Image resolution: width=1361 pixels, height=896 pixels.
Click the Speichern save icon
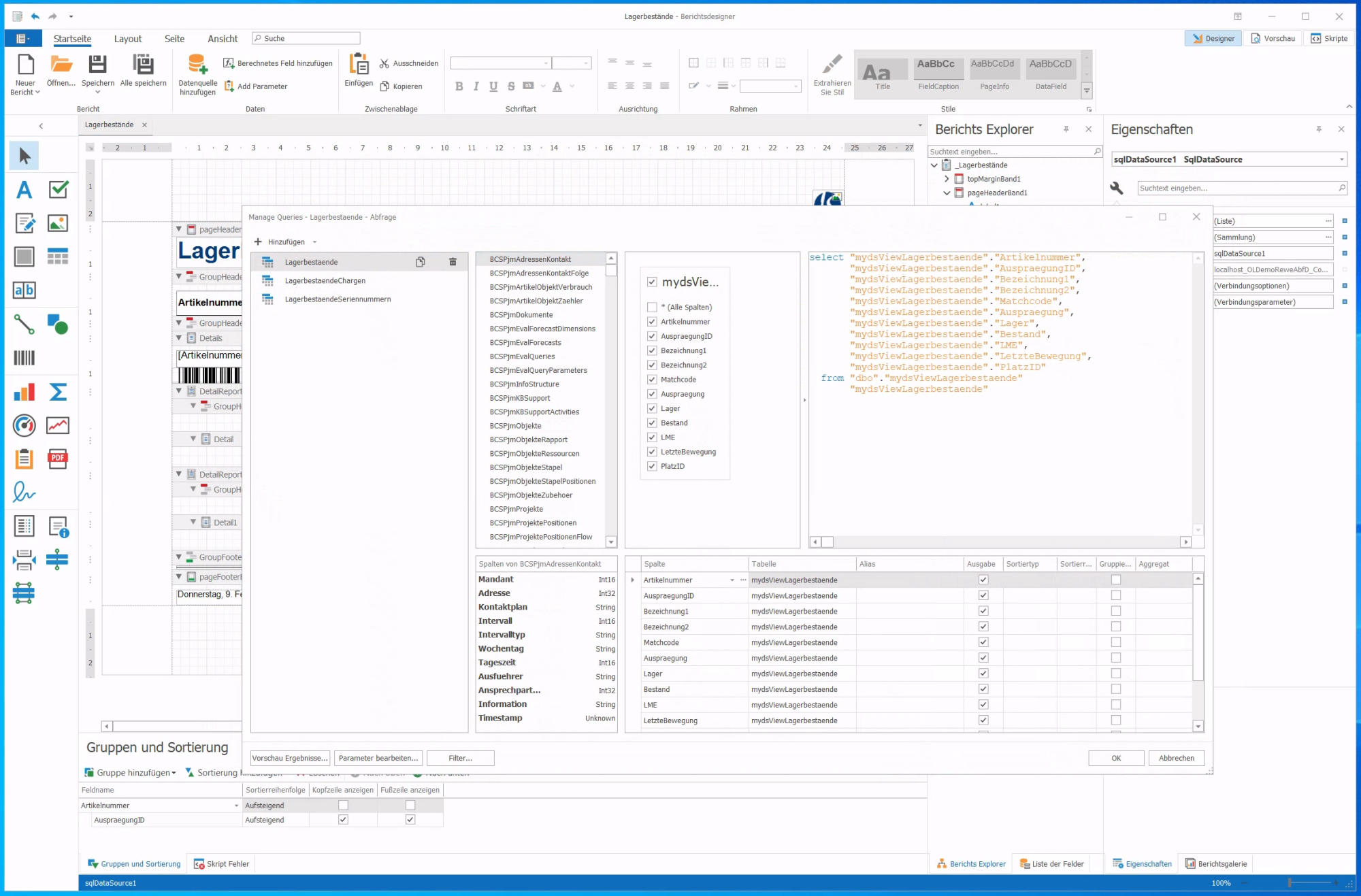[x=97, y=65]
